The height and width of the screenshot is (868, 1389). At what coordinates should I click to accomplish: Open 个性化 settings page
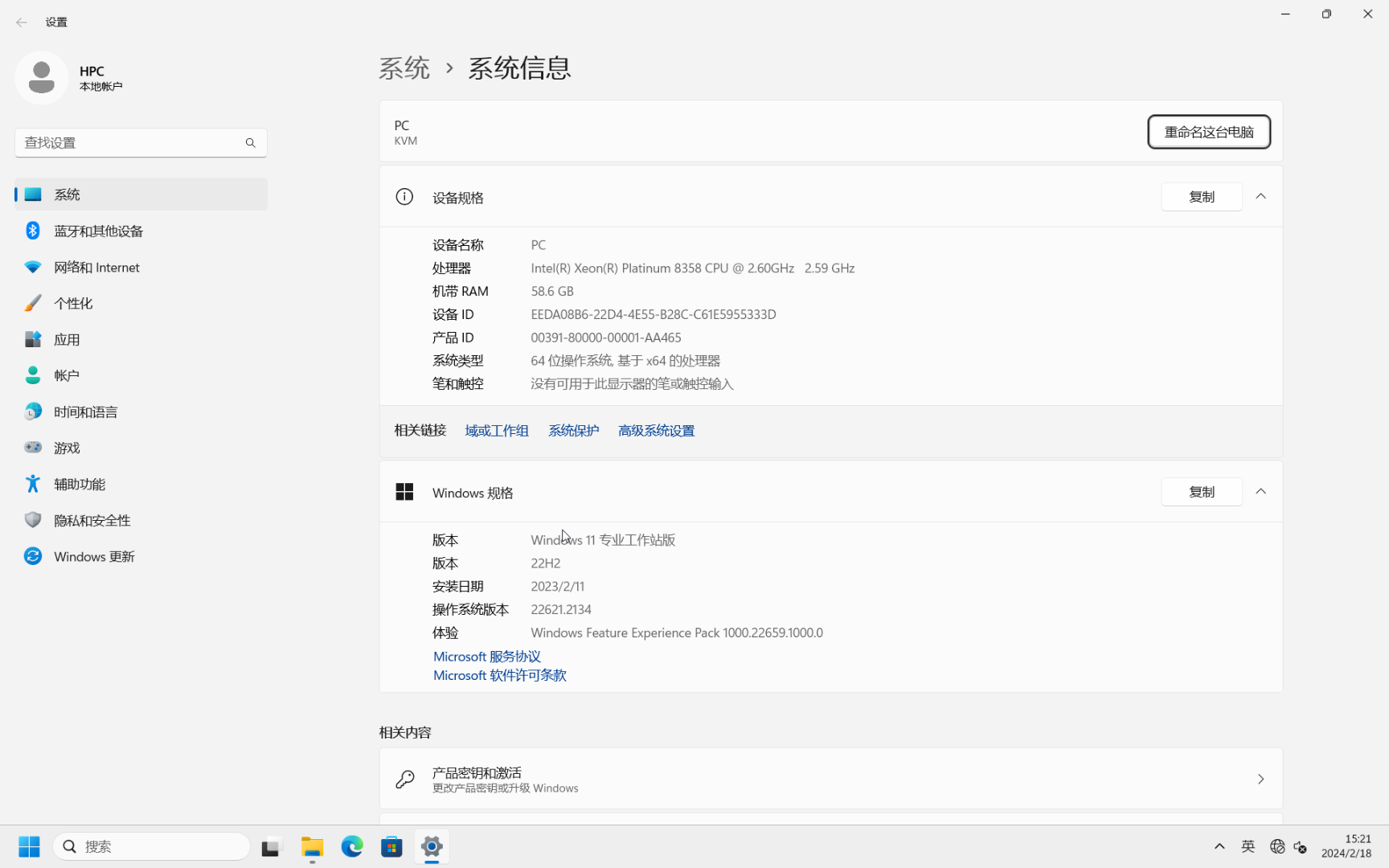(141, 303)
